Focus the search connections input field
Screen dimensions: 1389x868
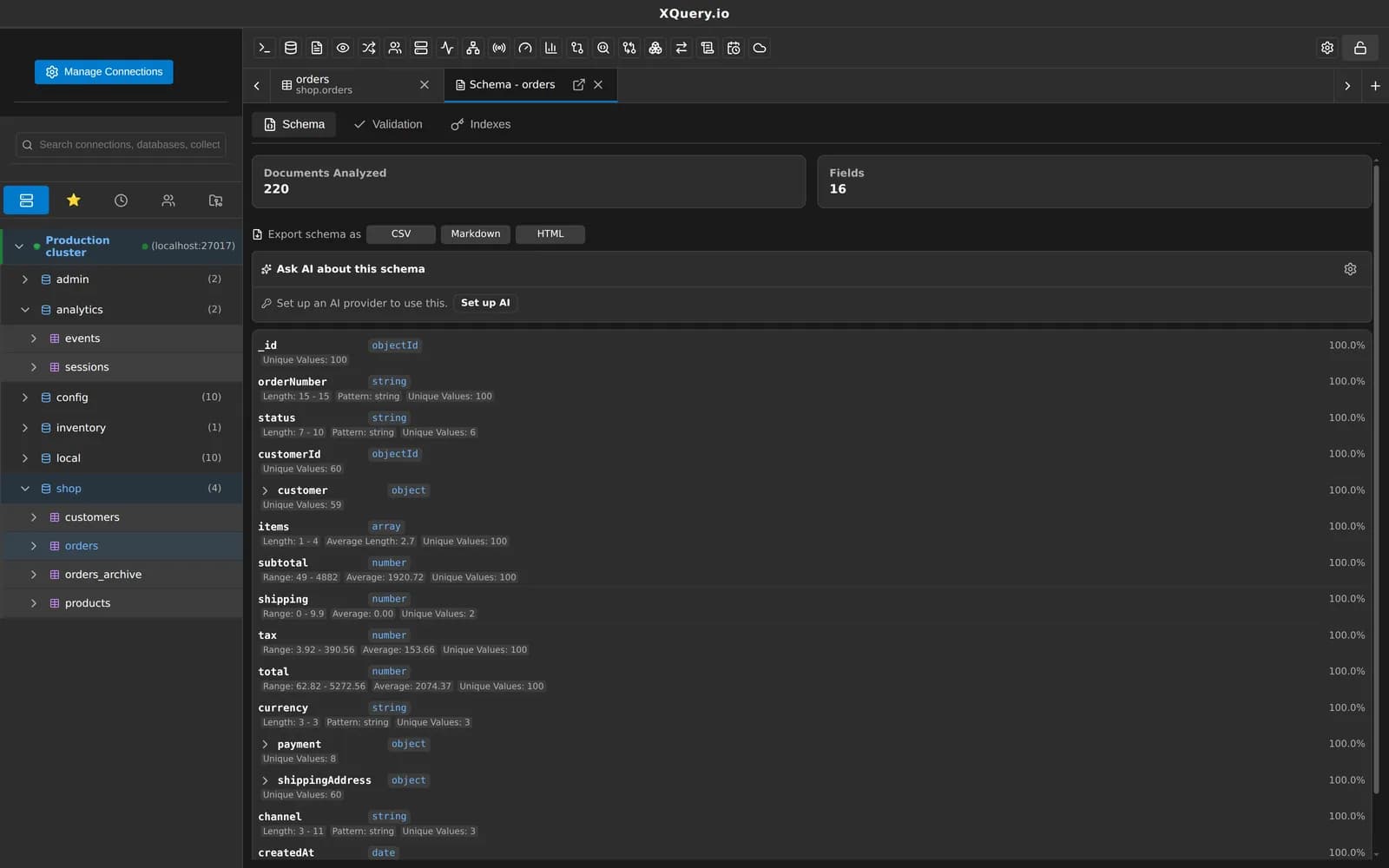click(122, 145)
